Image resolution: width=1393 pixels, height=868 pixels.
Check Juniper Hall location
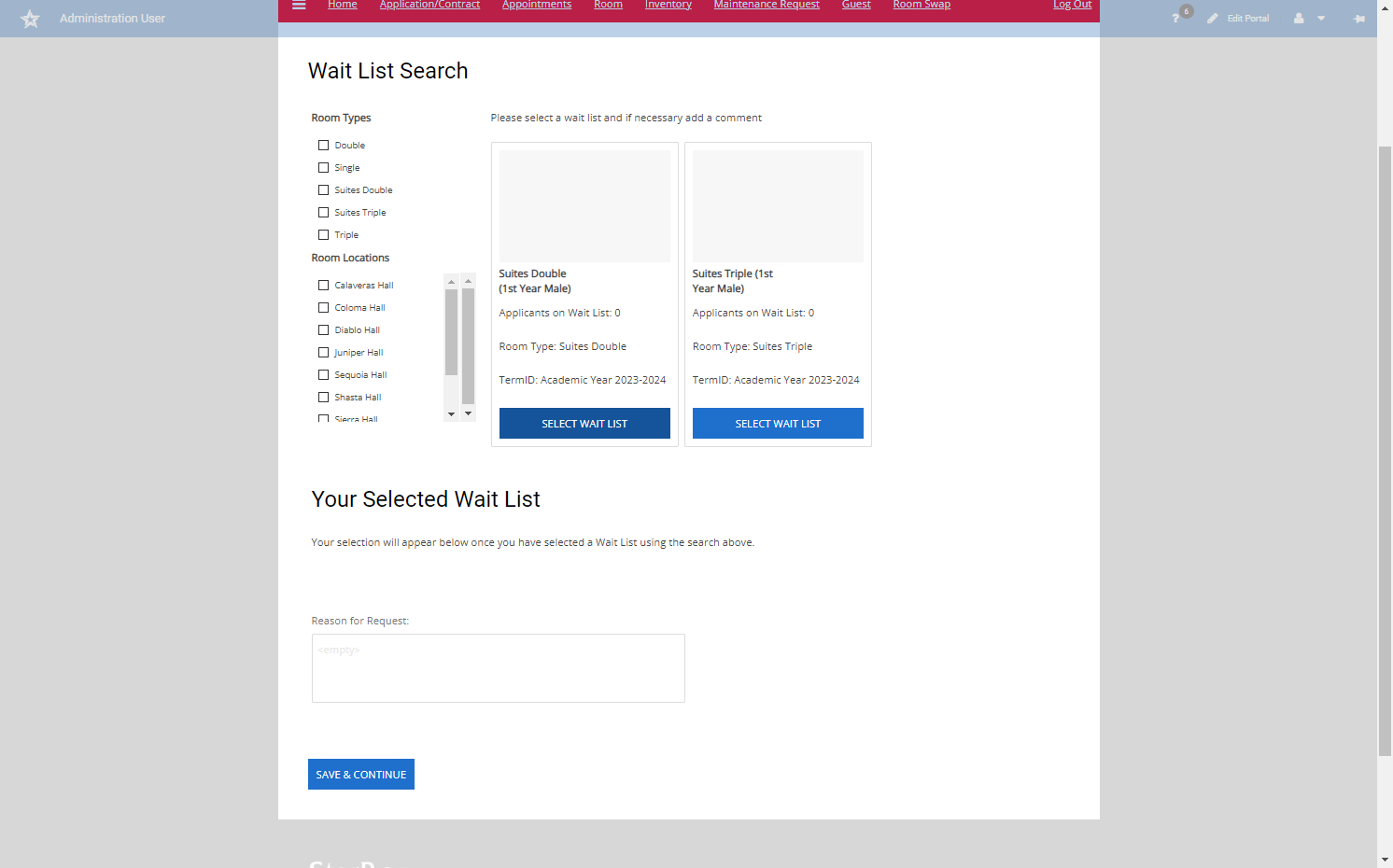[323, 353]
